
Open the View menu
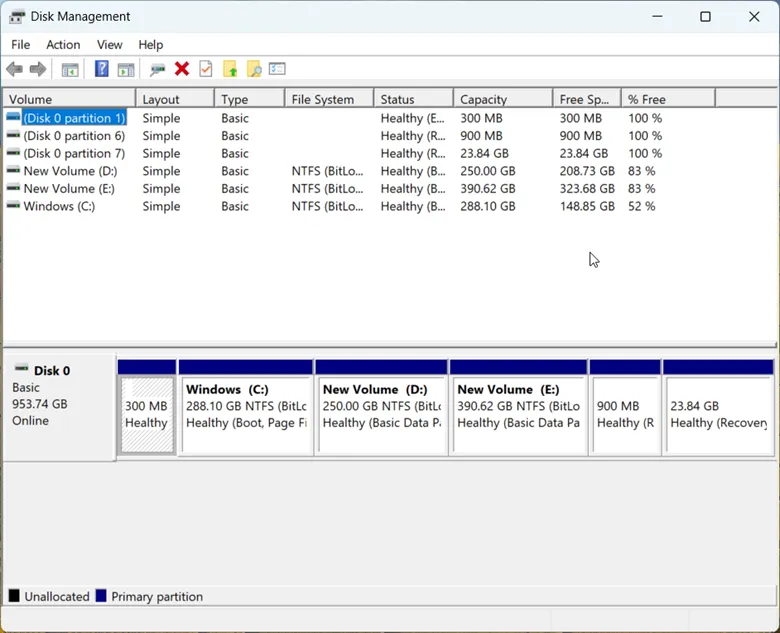[x=109, y=45]
